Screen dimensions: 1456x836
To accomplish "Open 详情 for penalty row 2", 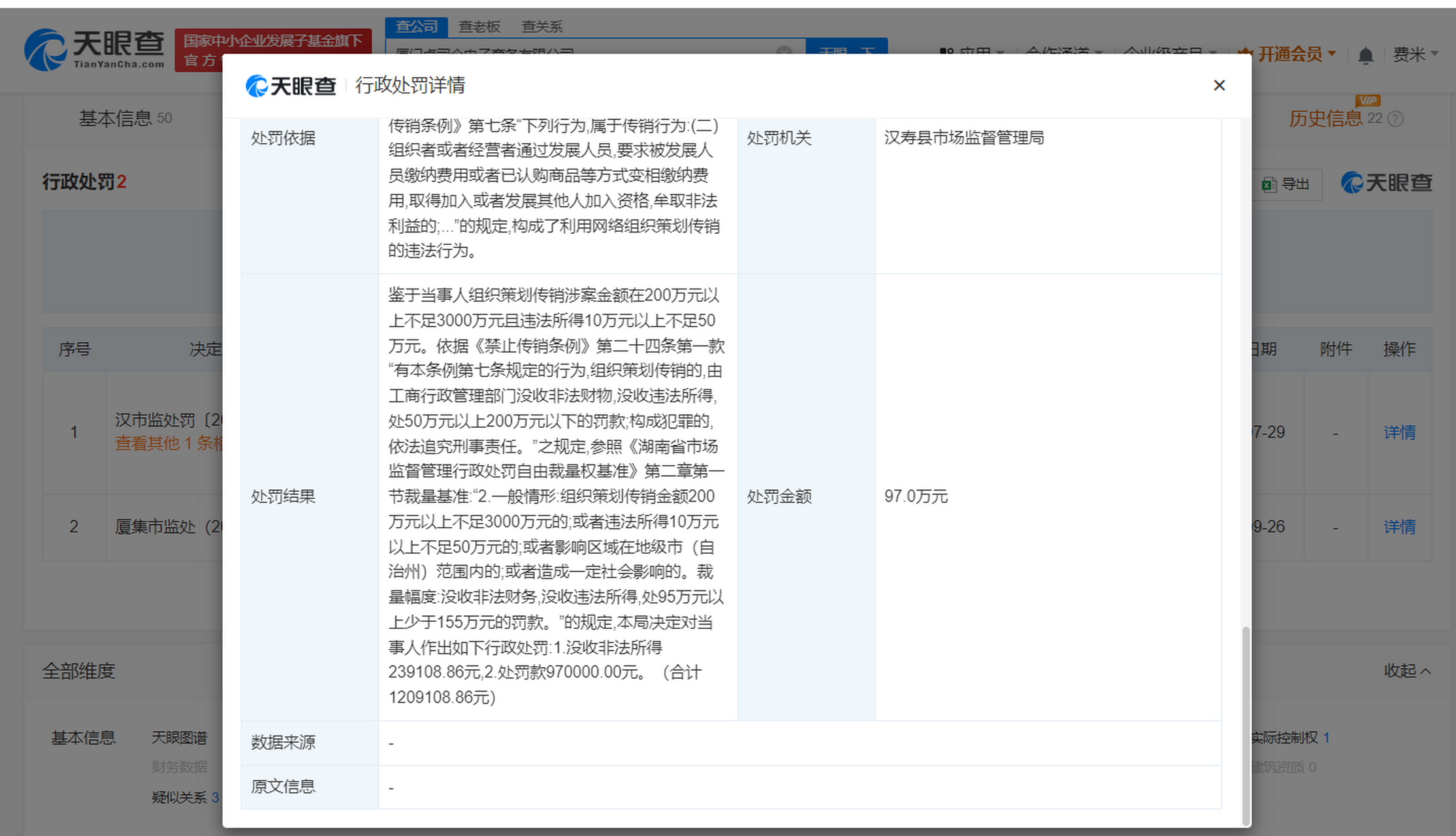I will (1399, 526).
